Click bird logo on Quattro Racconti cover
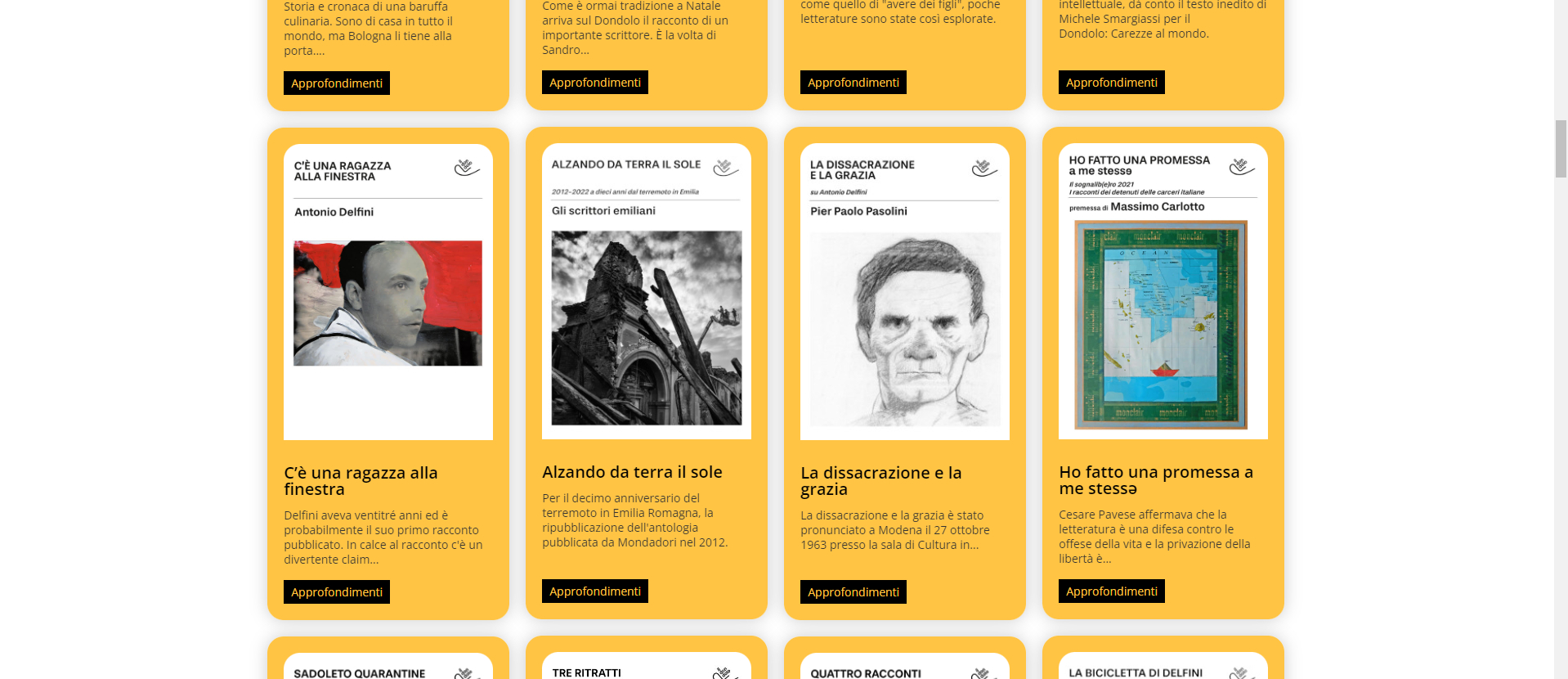 point(983,673)
